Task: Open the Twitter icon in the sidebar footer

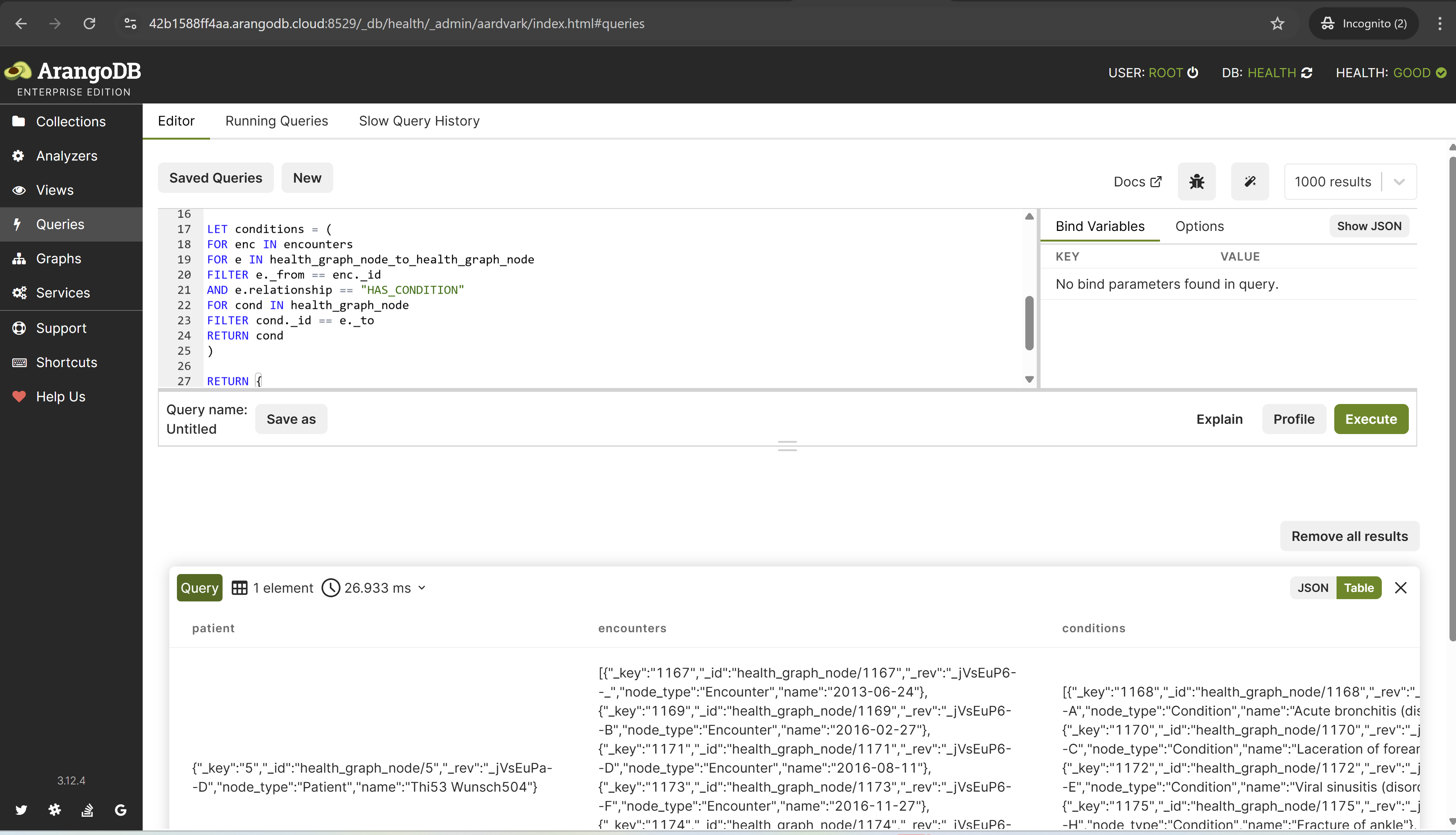Action: pos(21,810)
